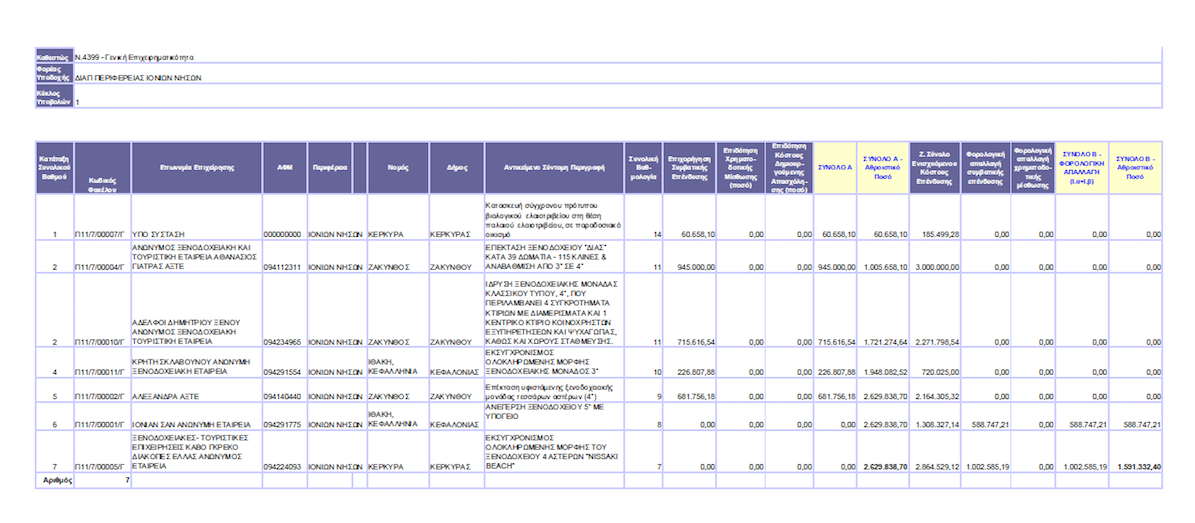Select tax number 094224093

pos(284,466)
